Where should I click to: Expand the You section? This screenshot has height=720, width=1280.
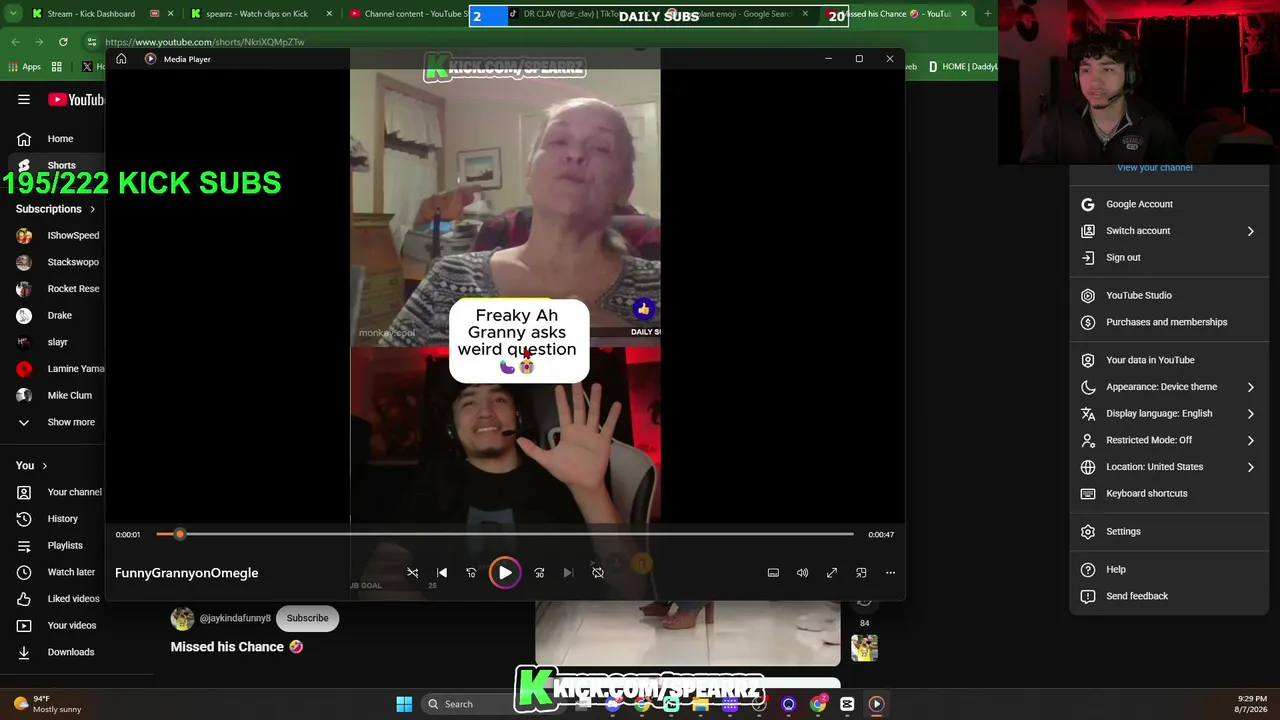pos(32,465)
